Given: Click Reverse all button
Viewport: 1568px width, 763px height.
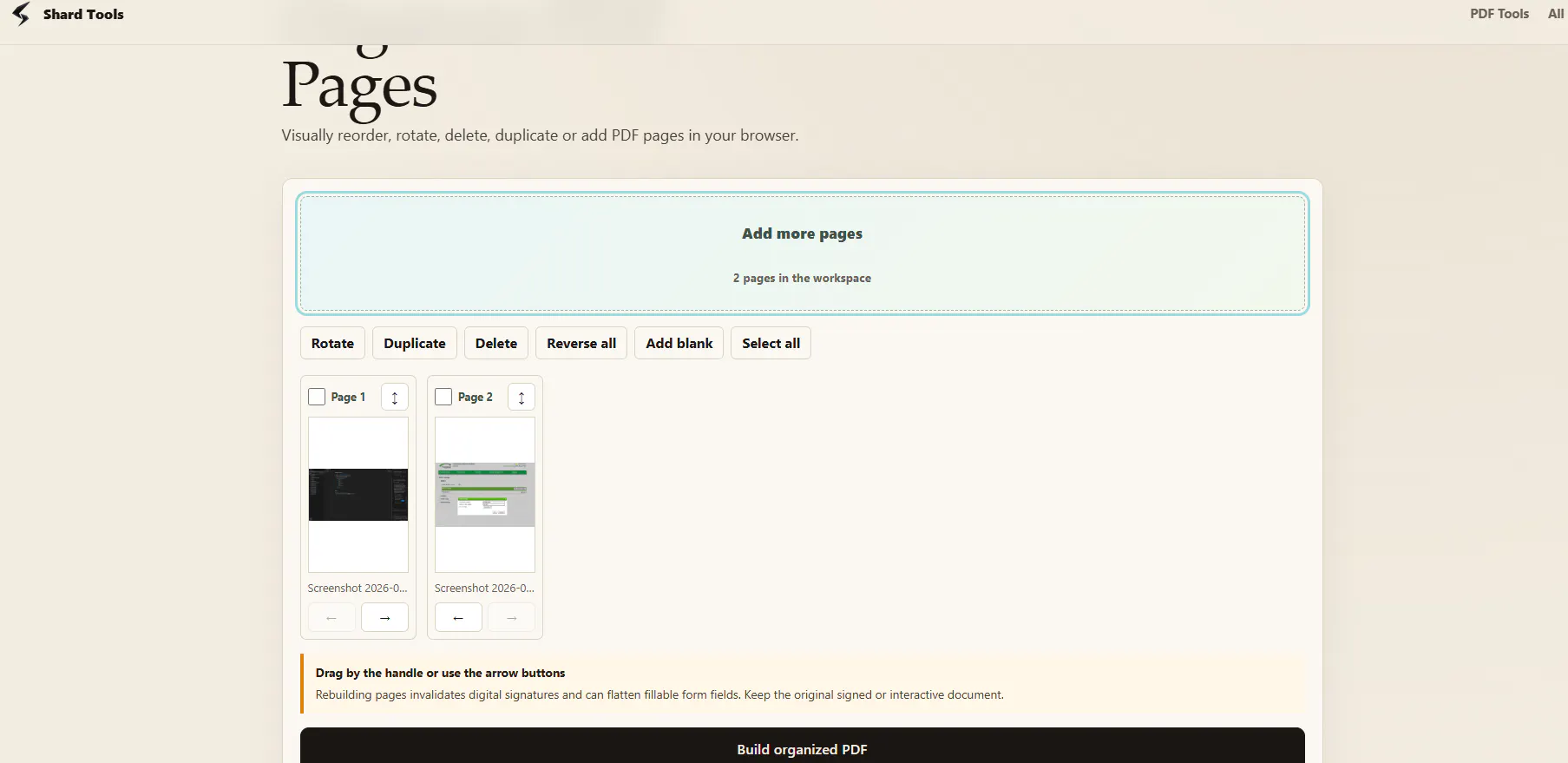Looking at the screenshot, I should pyautogui.click(x=581, y=343).
